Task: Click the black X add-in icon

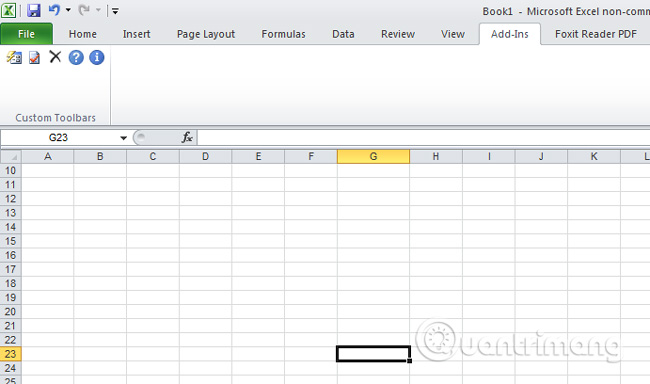Action: tap(55, 56)
